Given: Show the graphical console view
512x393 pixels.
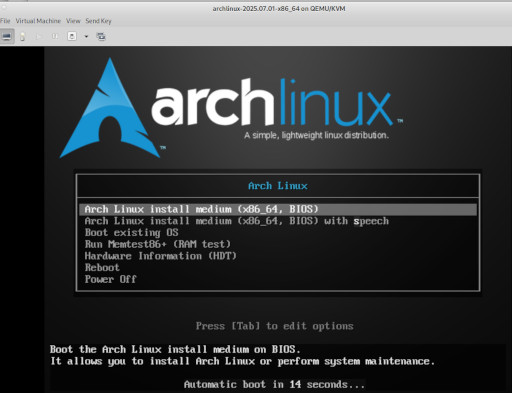Looking at the screenshot, I should 7,36.
